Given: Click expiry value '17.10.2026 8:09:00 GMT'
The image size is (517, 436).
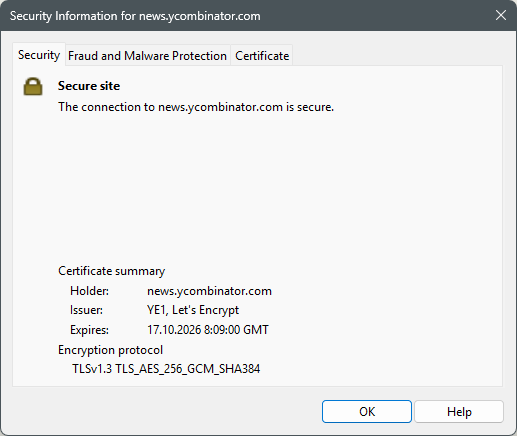Looking at the screenshot, I should coord(208,330).
